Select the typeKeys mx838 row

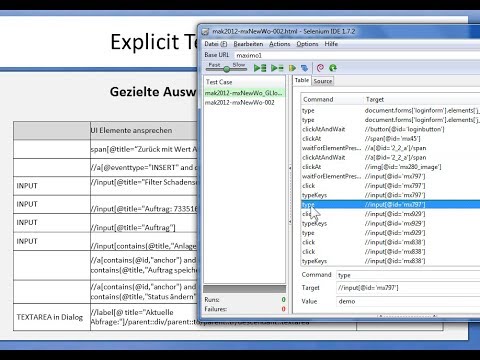(390, 261)
